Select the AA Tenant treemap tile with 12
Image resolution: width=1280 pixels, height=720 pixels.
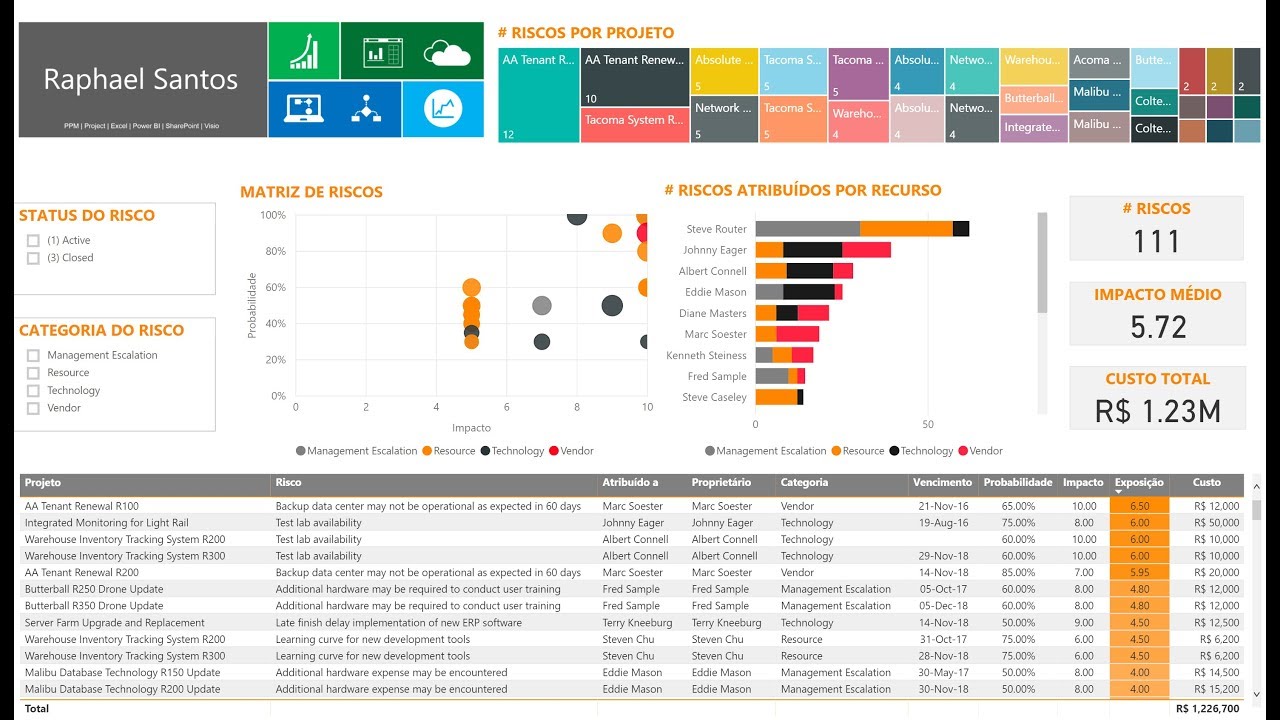tap(539, 96)
